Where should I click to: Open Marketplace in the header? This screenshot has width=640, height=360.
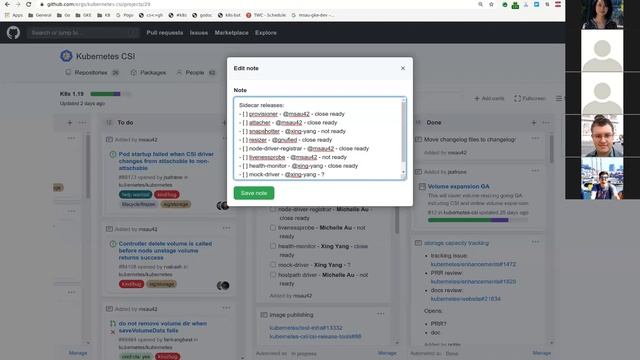point(231,33)
